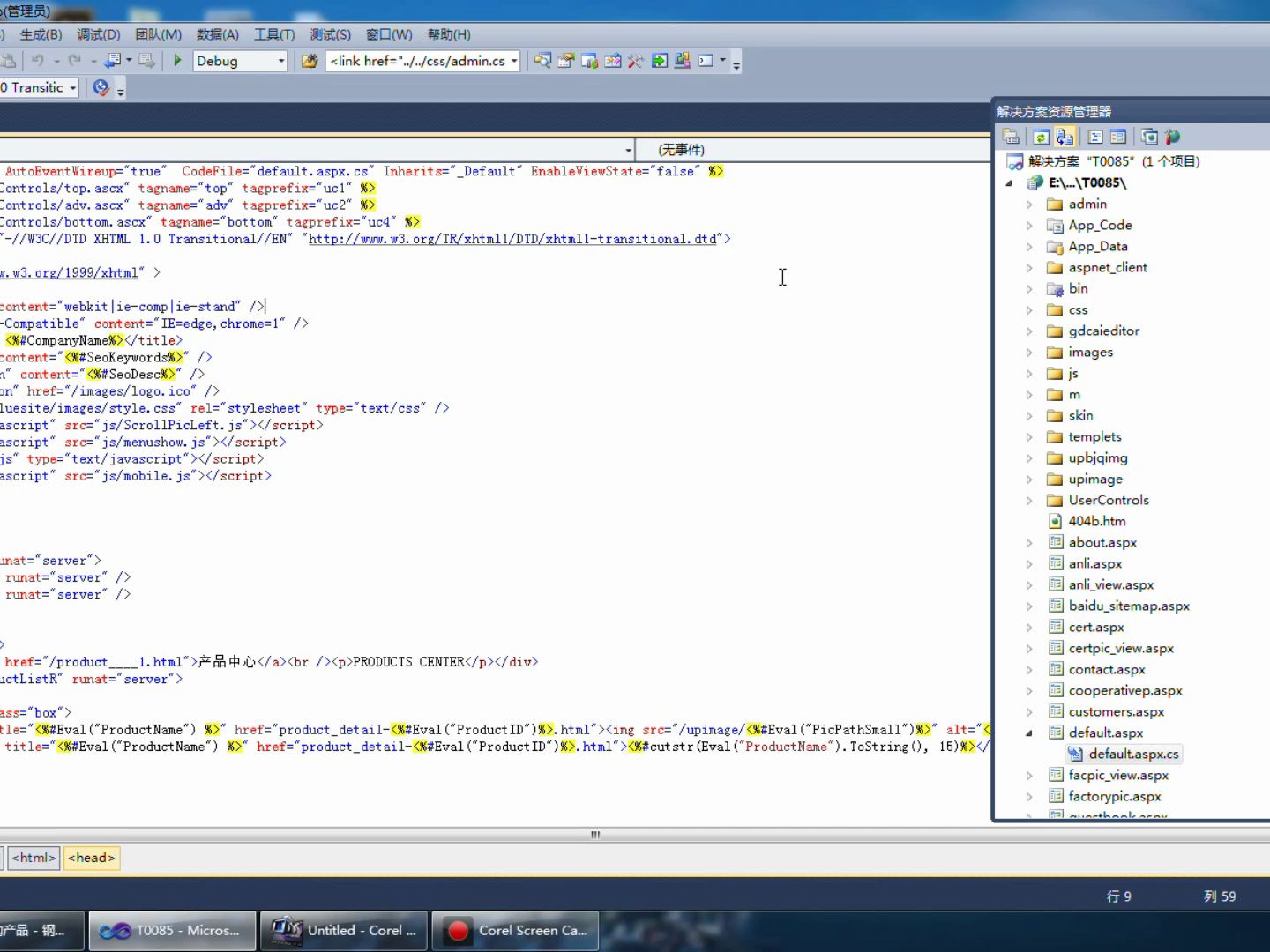Refresh the Solution Explorer tree
The image size is (1270, 952).
[x=1042, y=137]
